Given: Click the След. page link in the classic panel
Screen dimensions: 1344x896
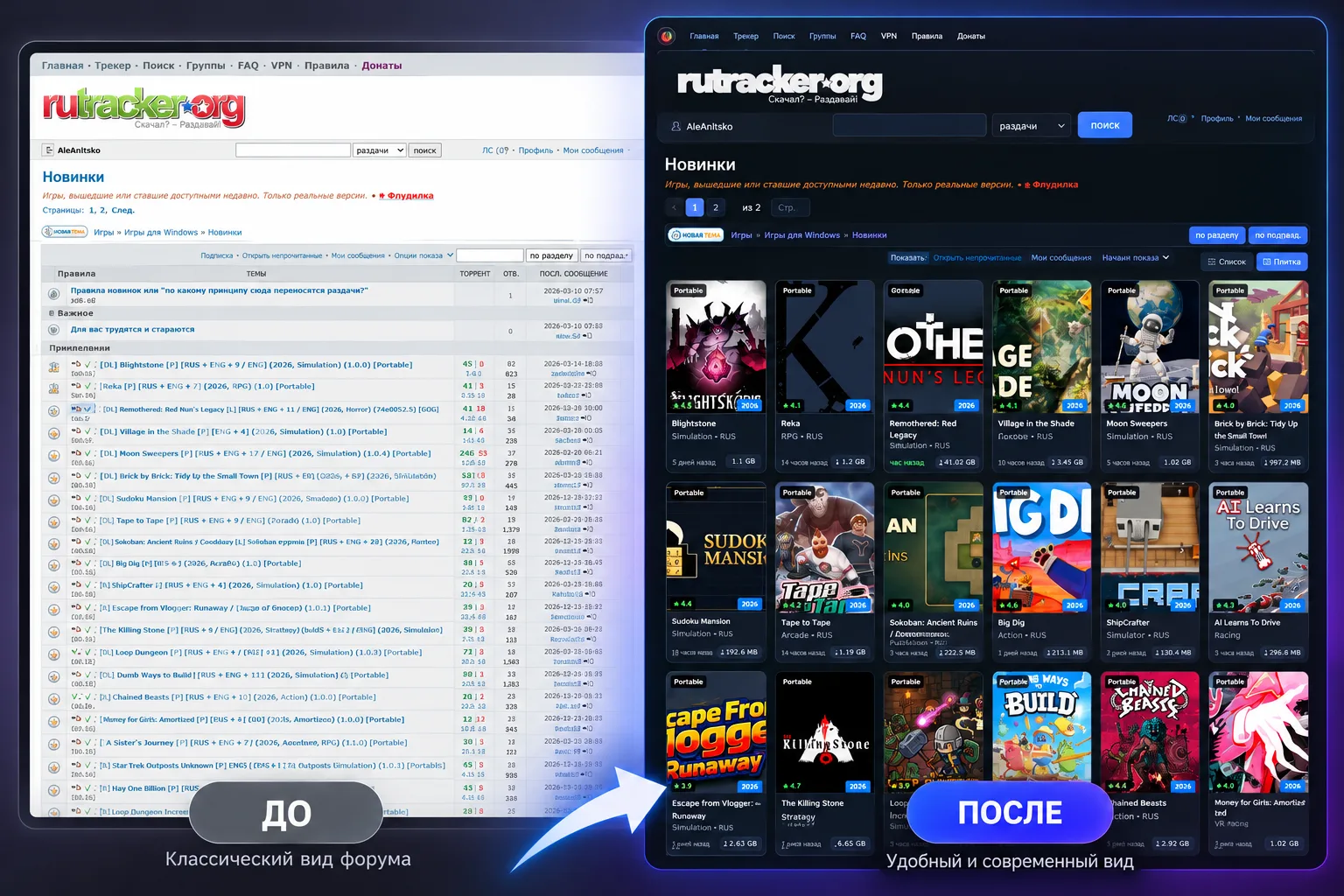Looking at the screenshot, I should (x=123, y=210).
